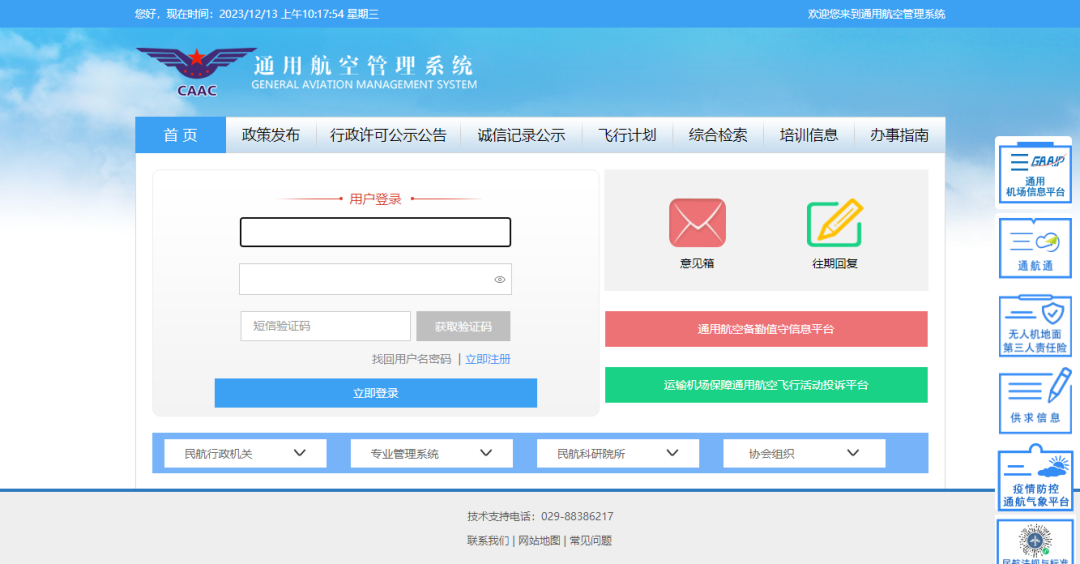
Task: Open 无人机地面第三人责任险 sidebar icon
Action: (1034, 326)
